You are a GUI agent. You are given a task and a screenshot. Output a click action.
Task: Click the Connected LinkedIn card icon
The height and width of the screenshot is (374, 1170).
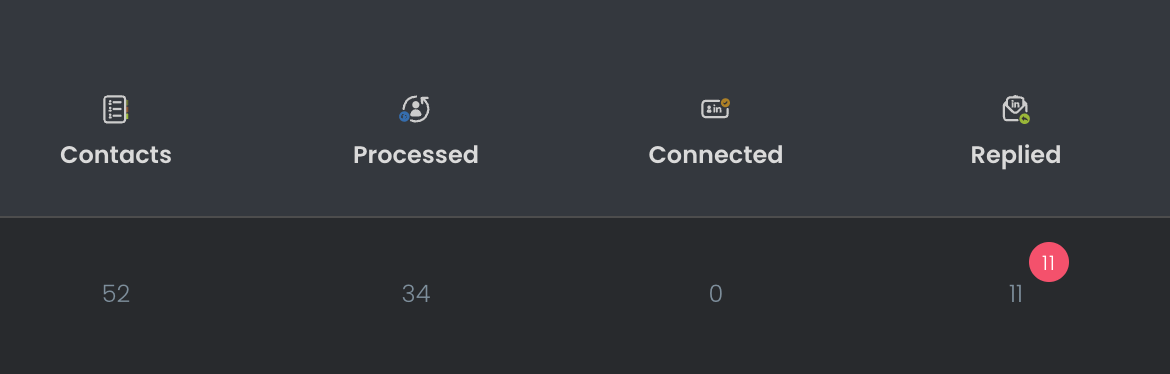716,109
